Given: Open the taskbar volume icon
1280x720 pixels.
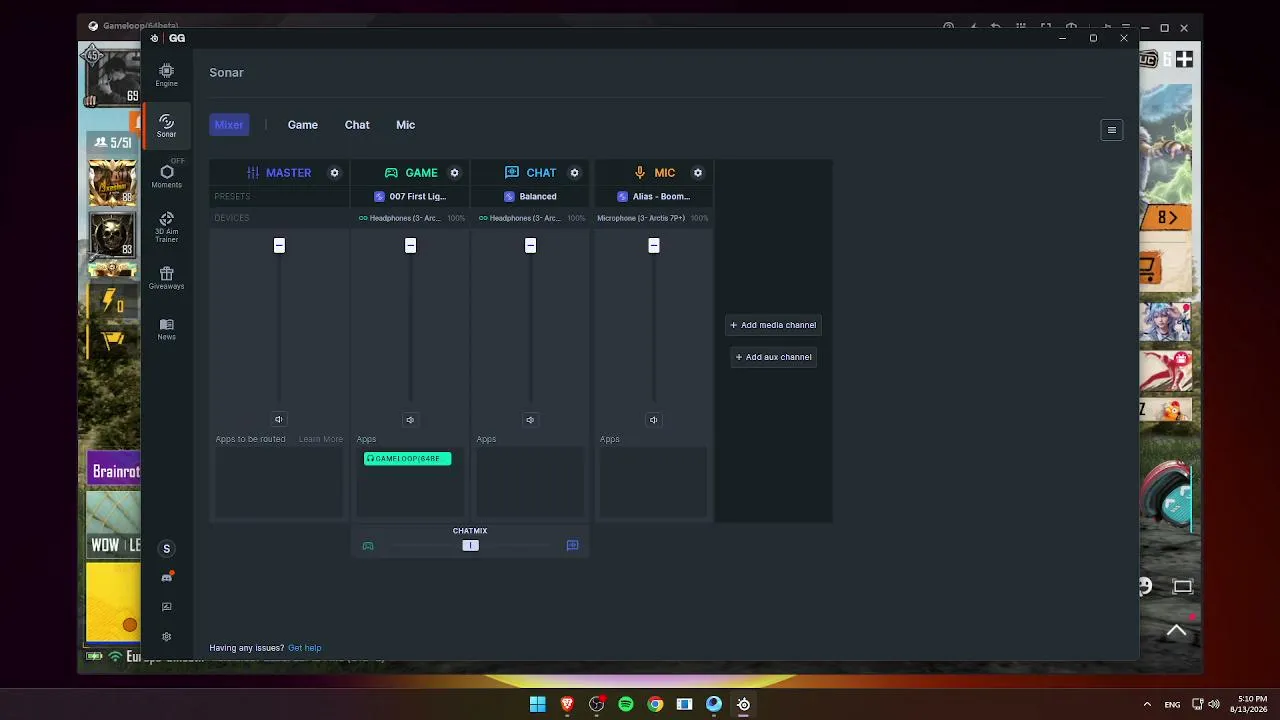Looking at the screenshot, I should tap(1214, 704).
